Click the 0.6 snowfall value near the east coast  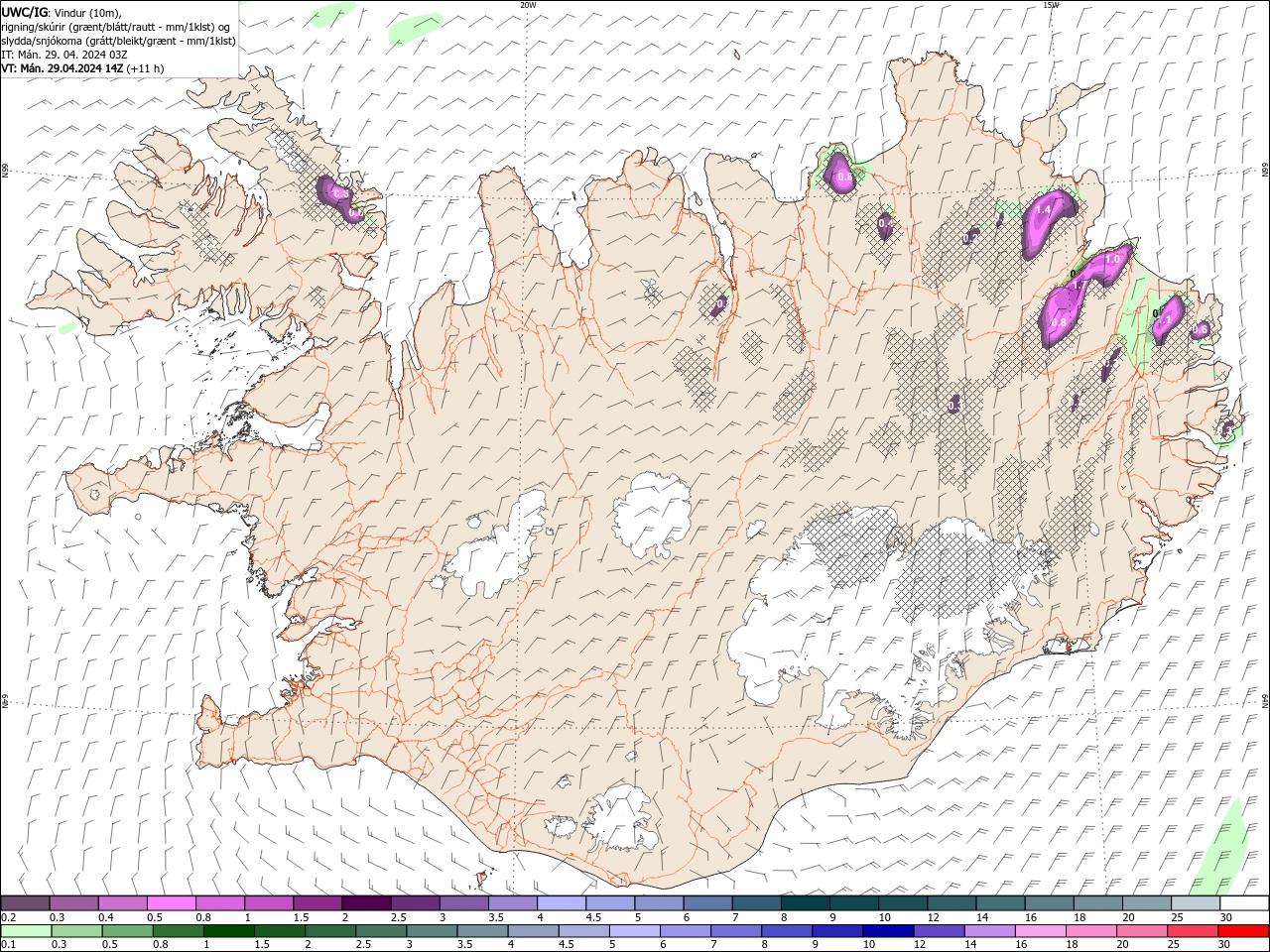(1200, 330)
